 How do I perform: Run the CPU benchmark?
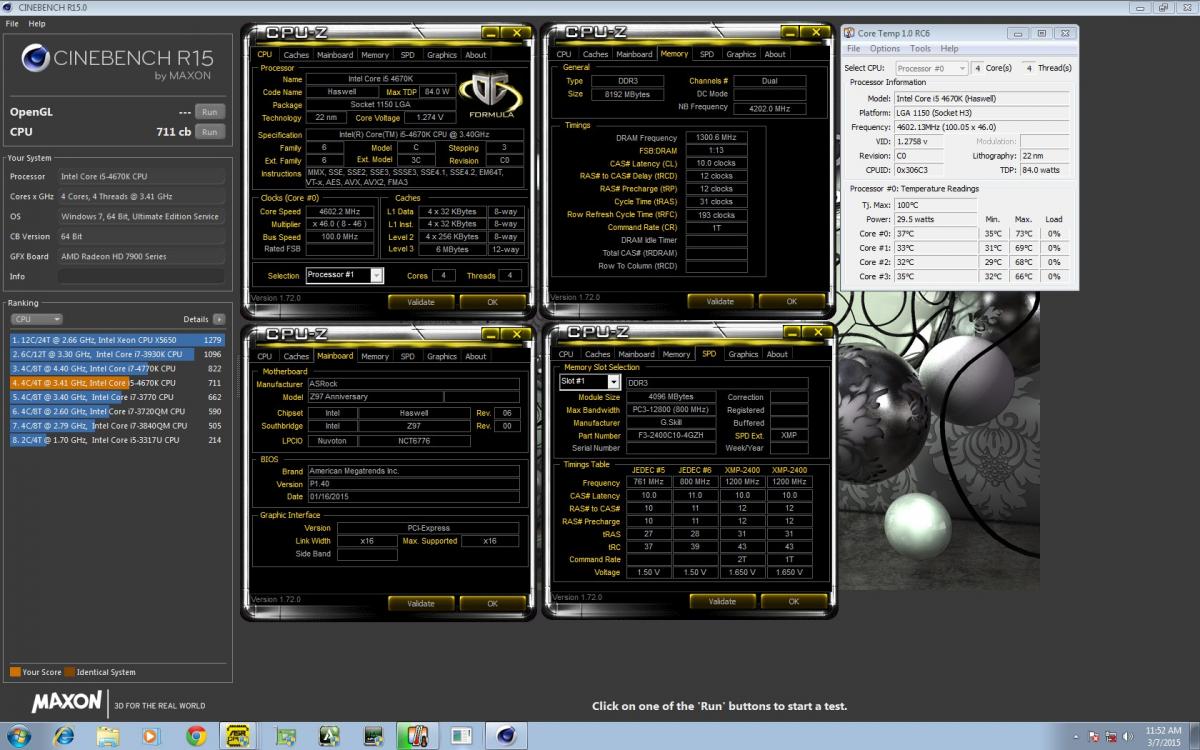tap(209, 131)
